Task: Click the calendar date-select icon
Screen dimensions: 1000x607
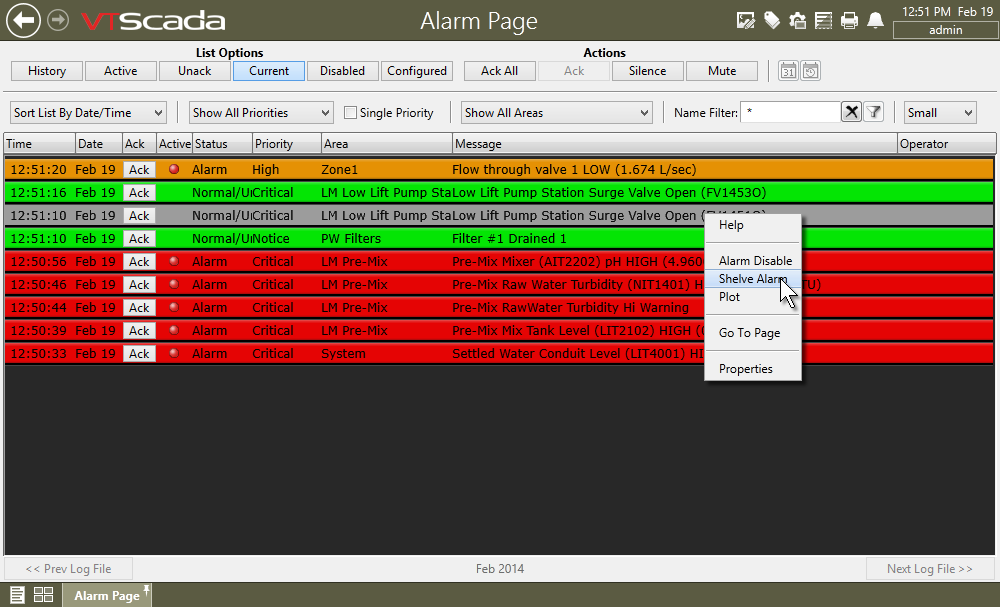Action: [x=788, y=71]
